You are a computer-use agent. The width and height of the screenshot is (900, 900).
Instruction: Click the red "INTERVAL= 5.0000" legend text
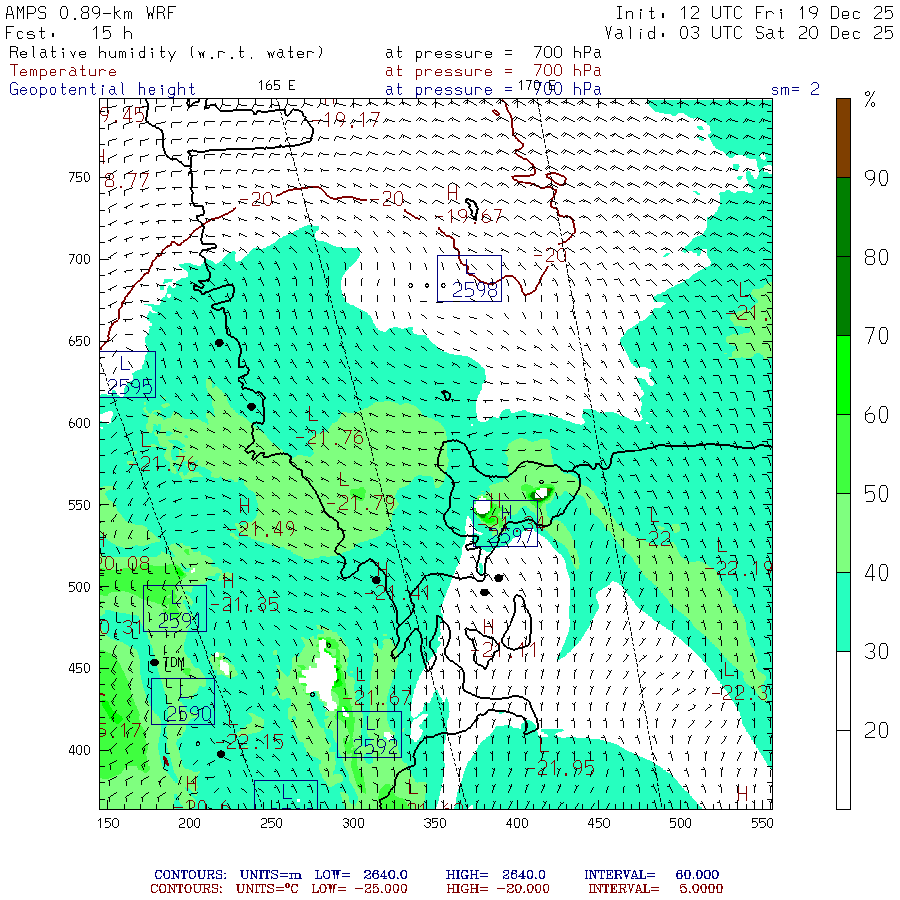pos(655,889)
